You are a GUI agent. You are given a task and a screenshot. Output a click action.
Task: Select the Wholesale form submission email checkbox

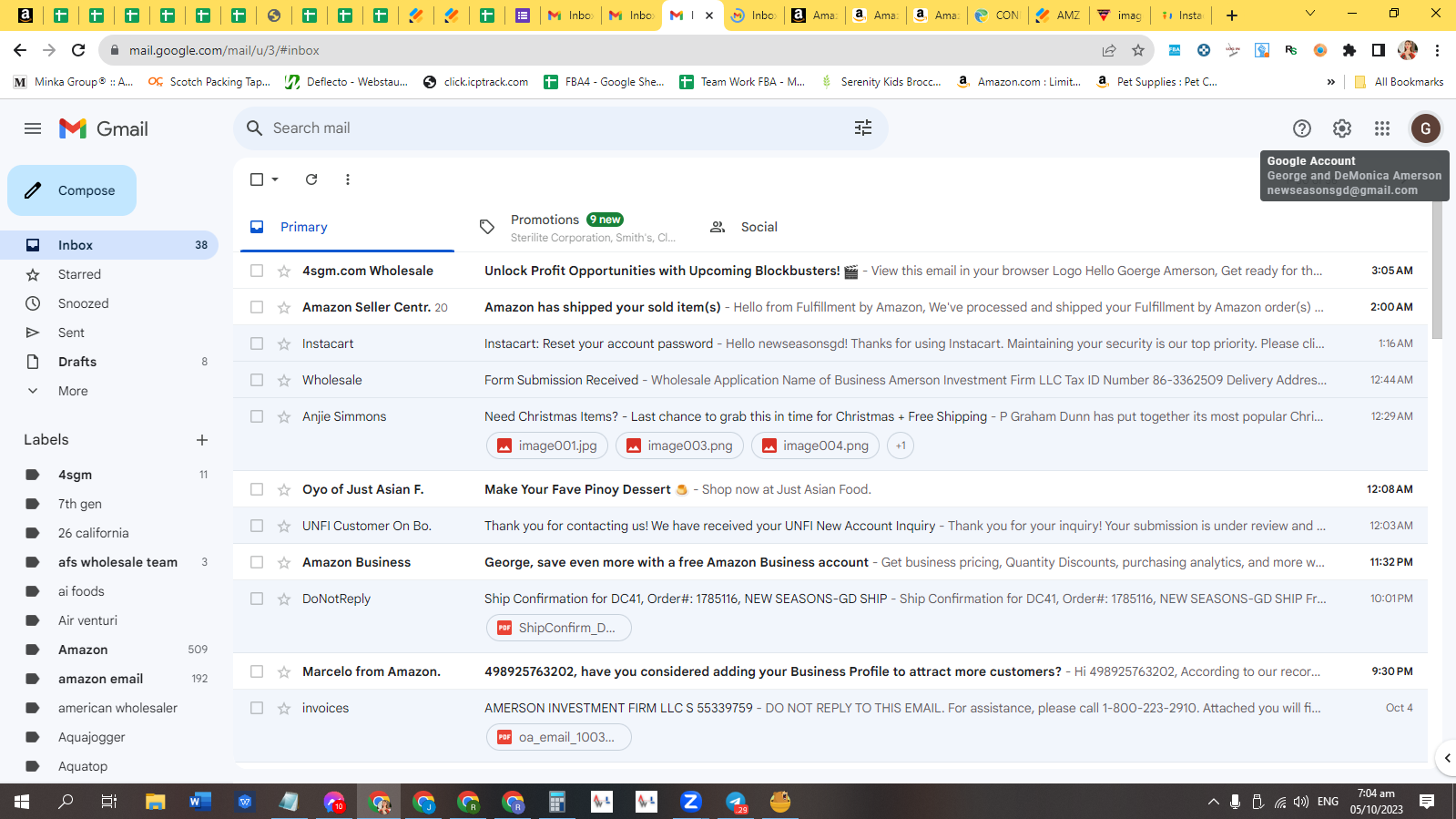point(257,380)
